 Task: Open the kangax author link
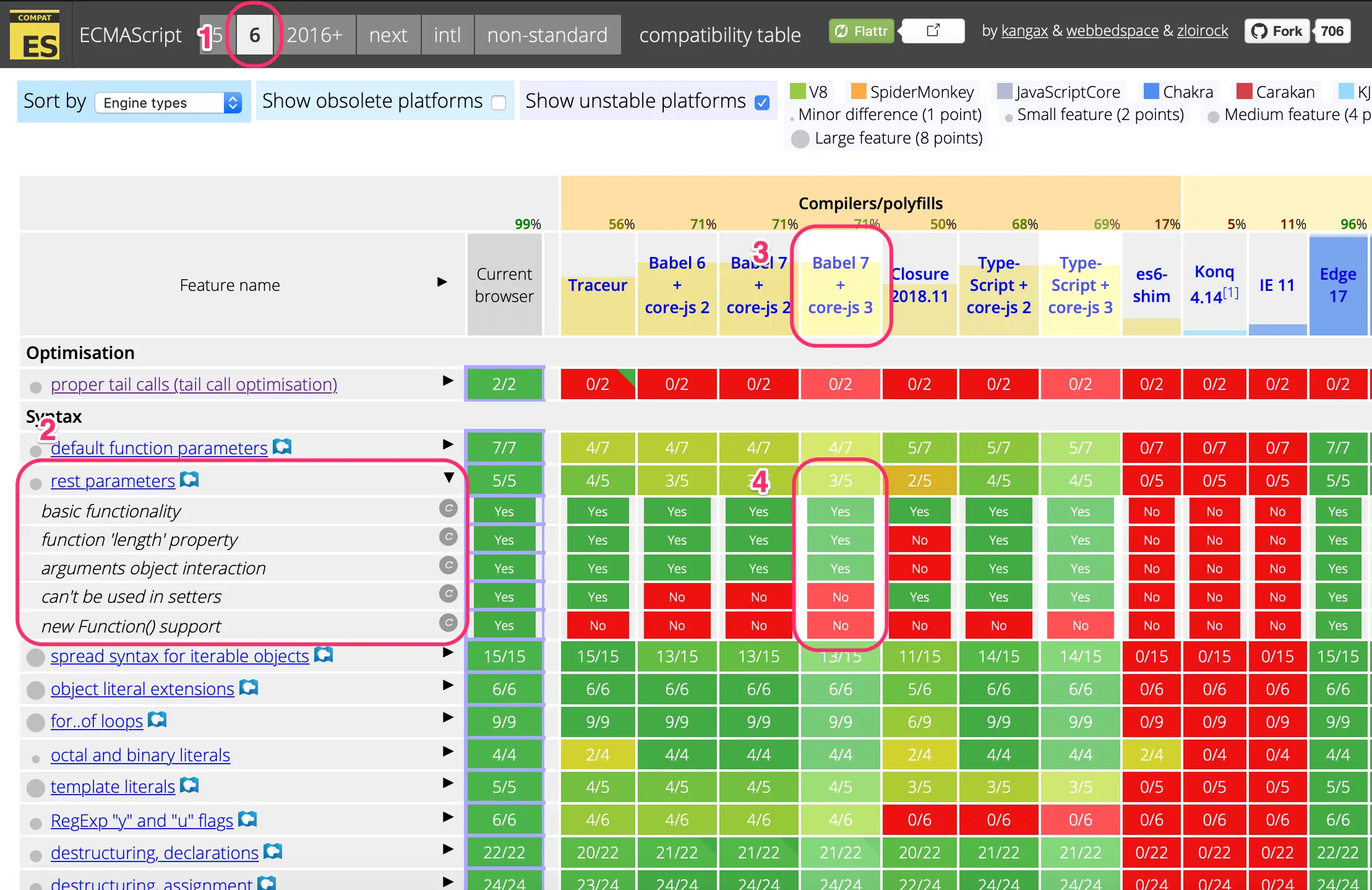pos(1024,30)
